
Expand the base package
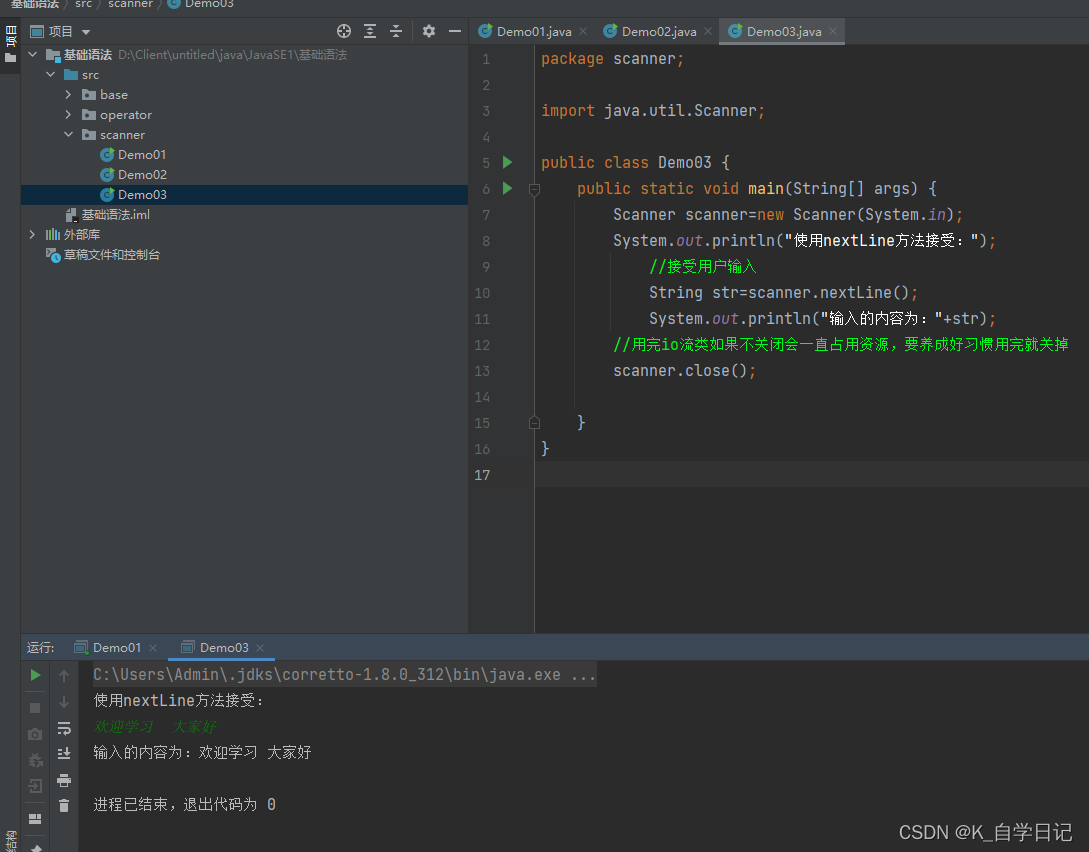(x=68, y=94)
